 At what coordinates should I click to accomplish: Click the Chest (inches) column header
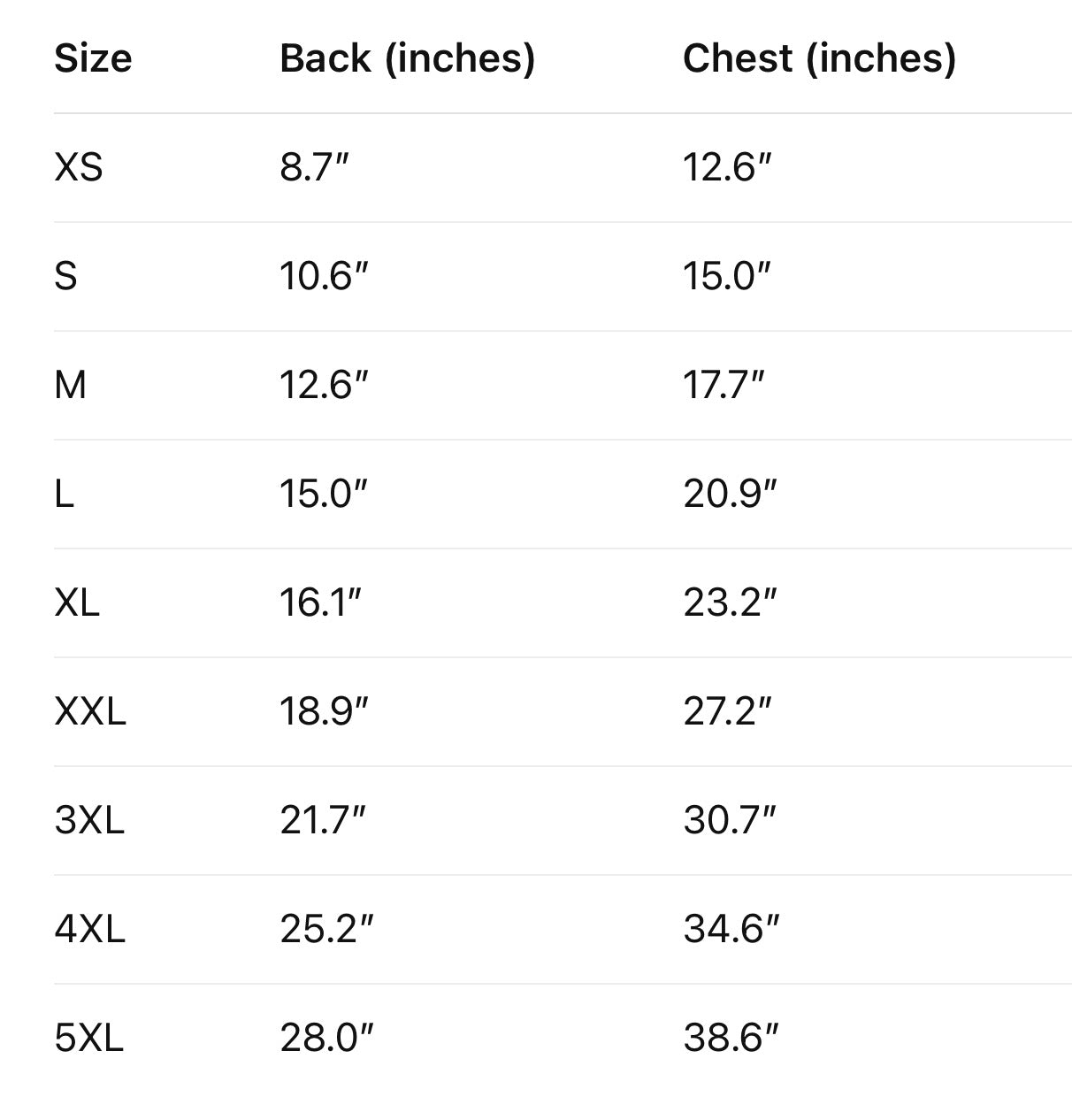click(819, 58)
